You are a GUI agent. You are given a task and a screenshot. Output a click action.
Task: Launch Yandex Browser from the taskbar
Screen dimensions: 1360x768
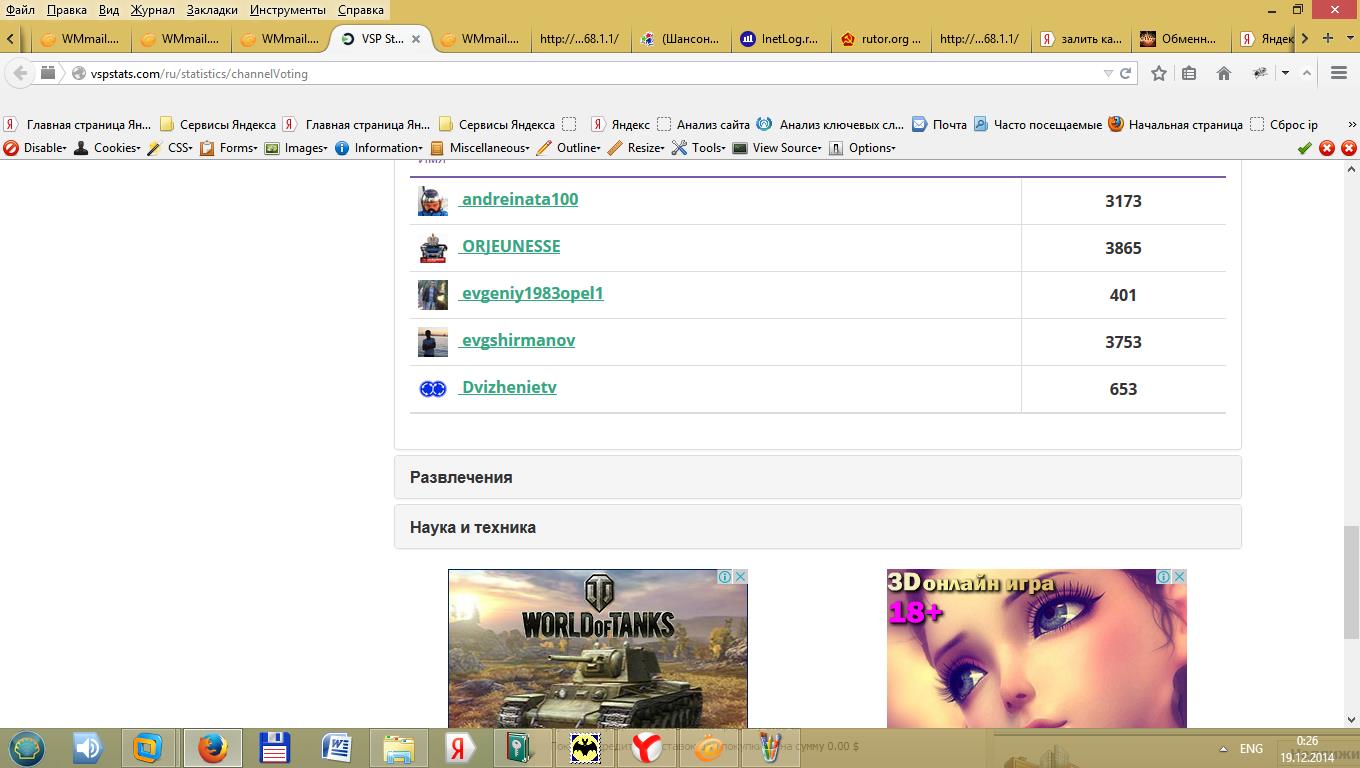tap(646, 748)
